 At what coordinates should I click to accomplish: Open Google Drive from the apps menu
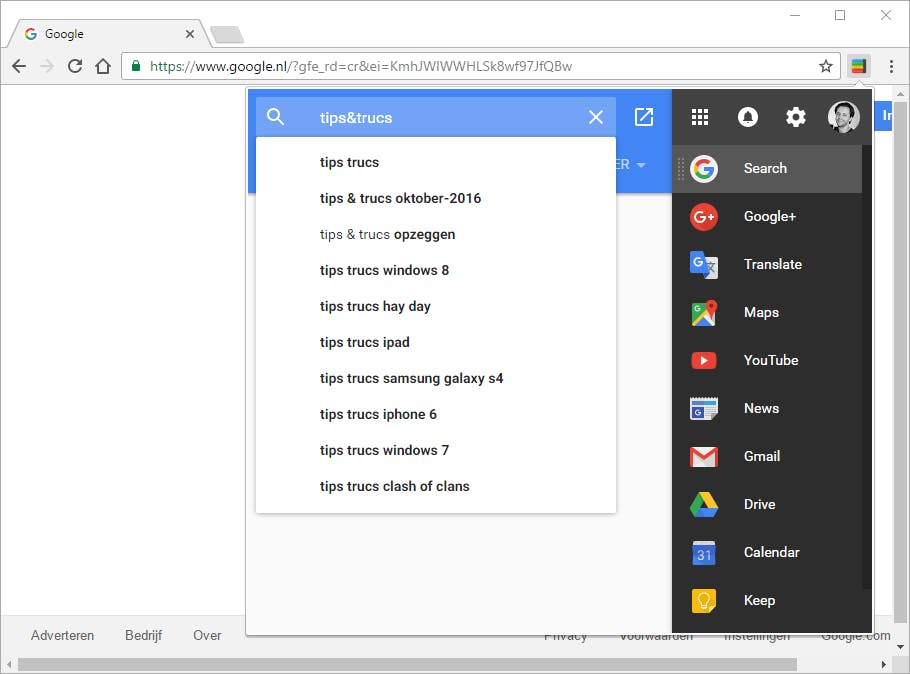point(759,504)
